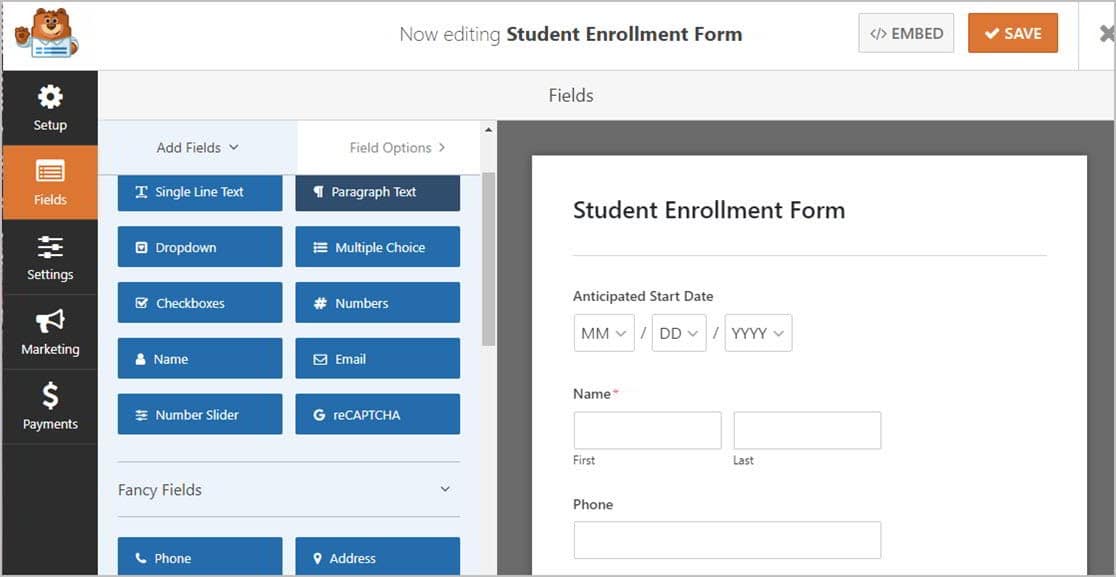This screenshot has width=1116, height=577.
Task: Add a Checkboxes field
Action: tap(199, 303)
